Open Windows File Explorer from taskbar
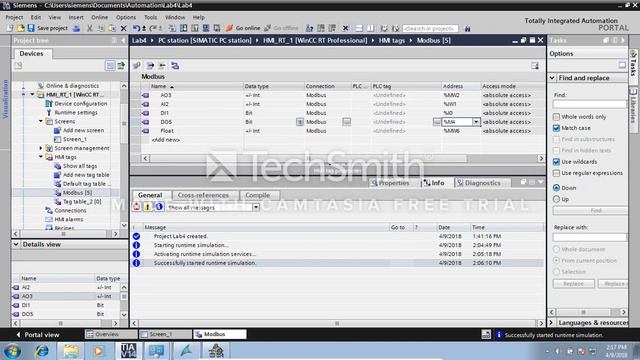The image size is (640, 360). coord(71,351)
